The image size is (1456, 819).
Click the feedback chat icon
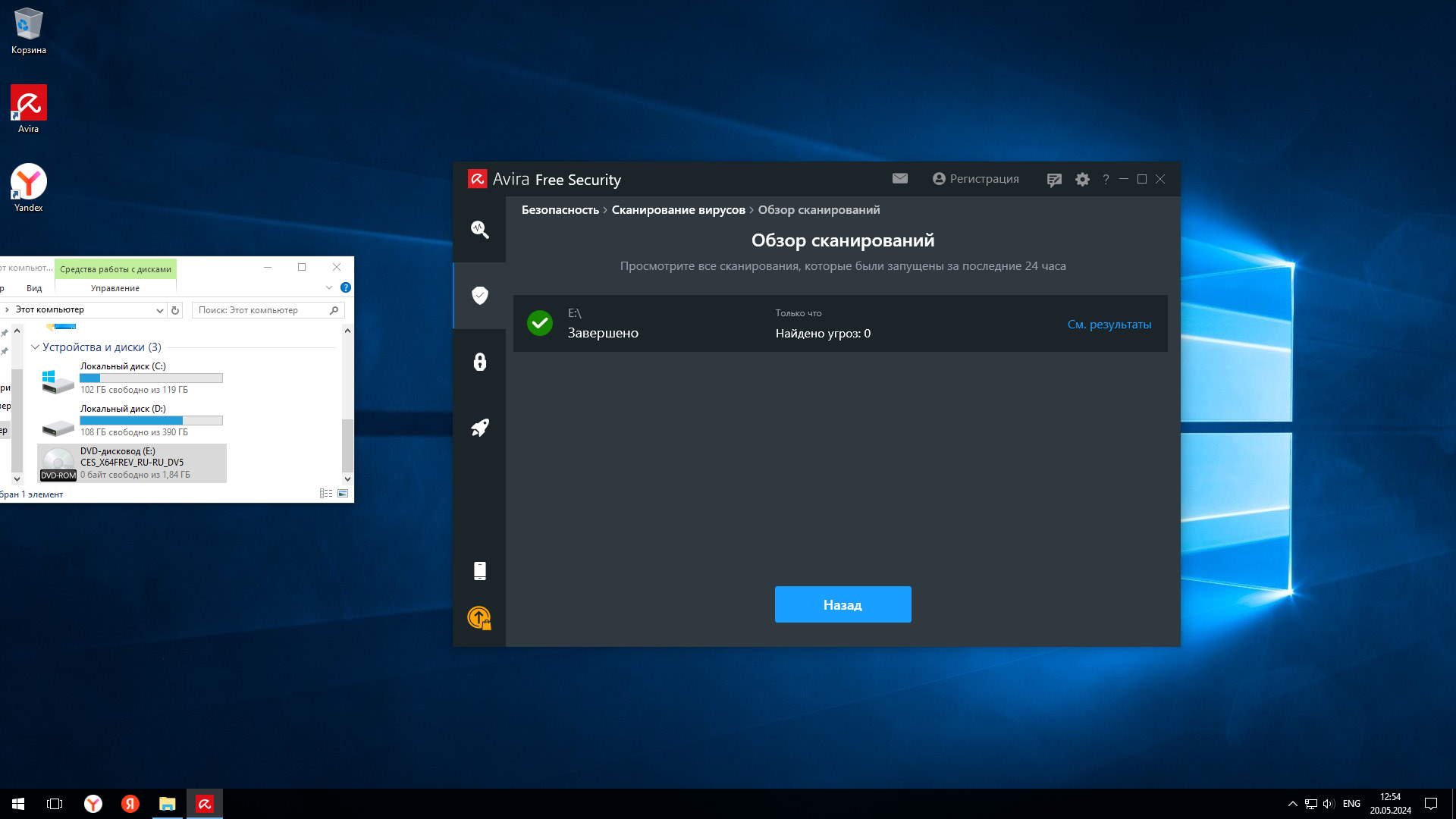(x=1053, y=180)
